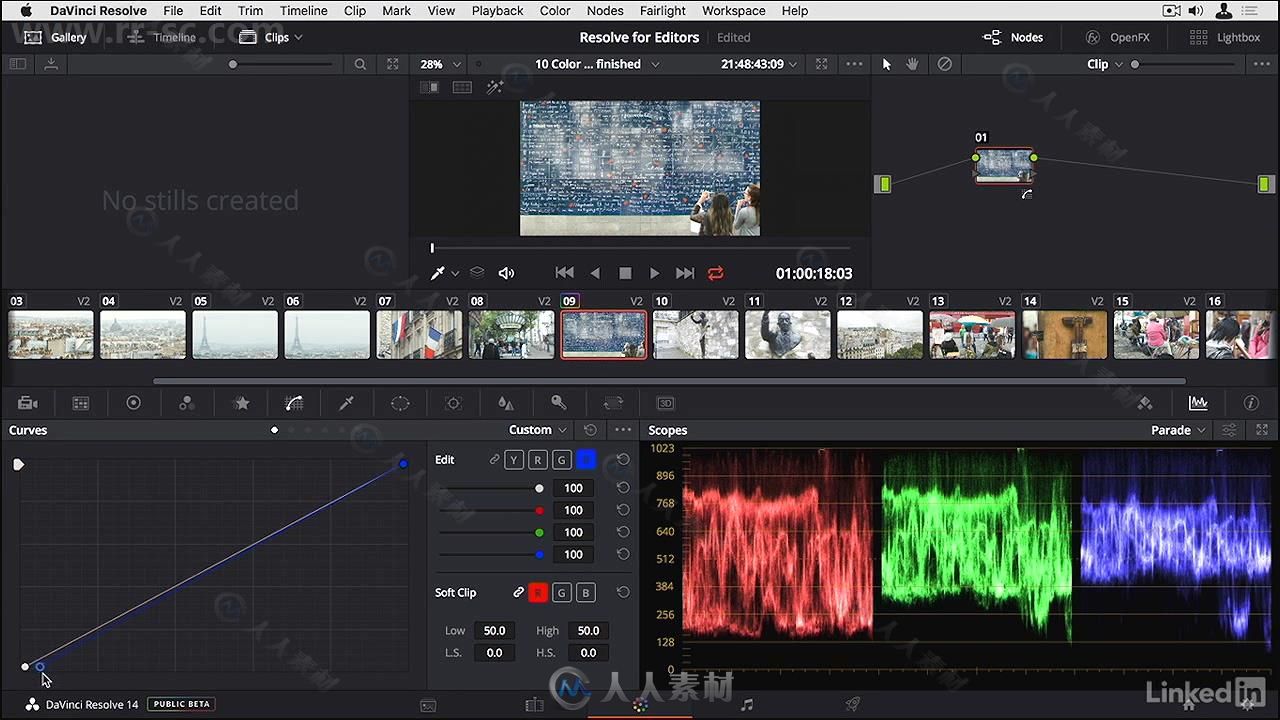Image resolution: width=1280 pixels, height=720 pixels.
Task: Toggle the G curve channel button
Action: click(x=562, y=460)
